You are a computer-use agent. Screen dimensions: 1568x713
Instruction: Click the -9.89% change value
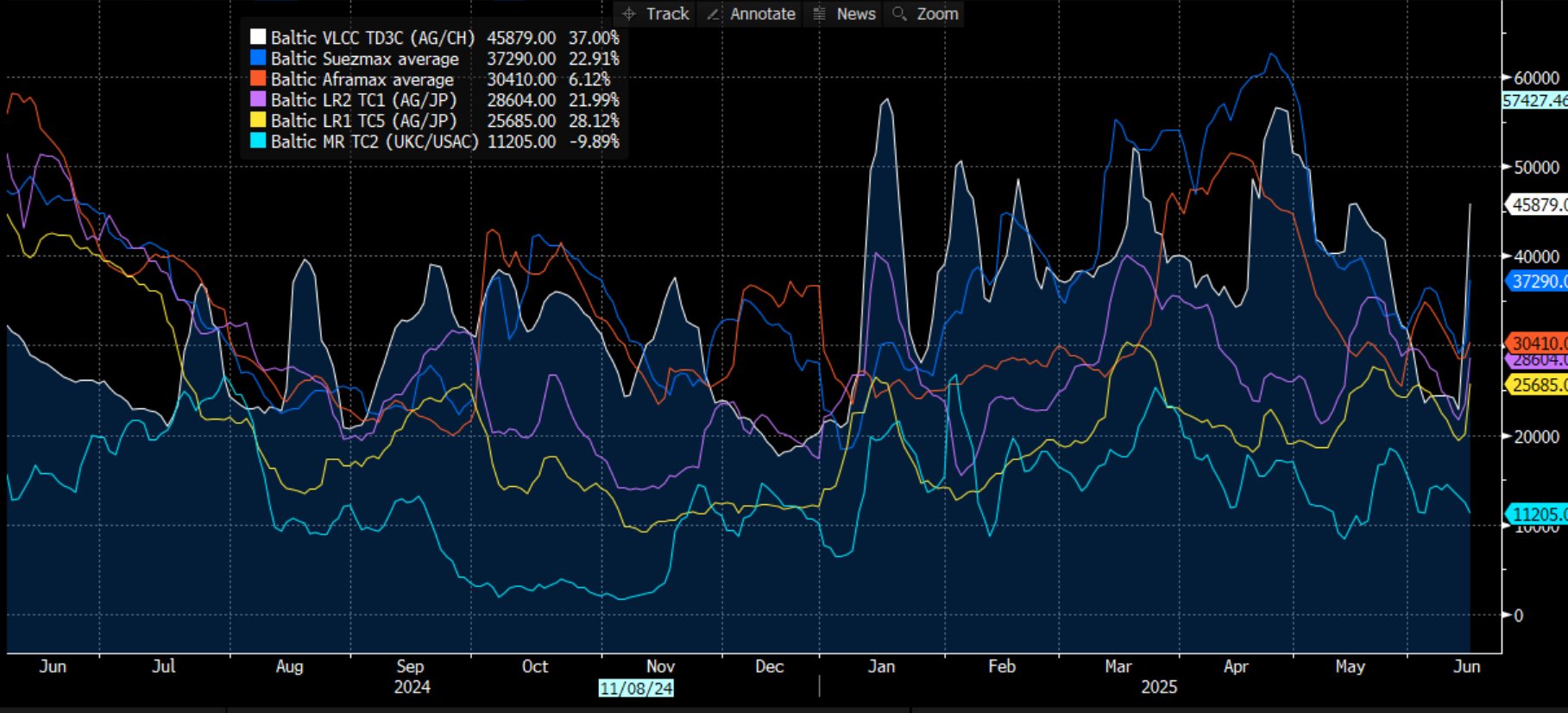click(x=594, y=142)
